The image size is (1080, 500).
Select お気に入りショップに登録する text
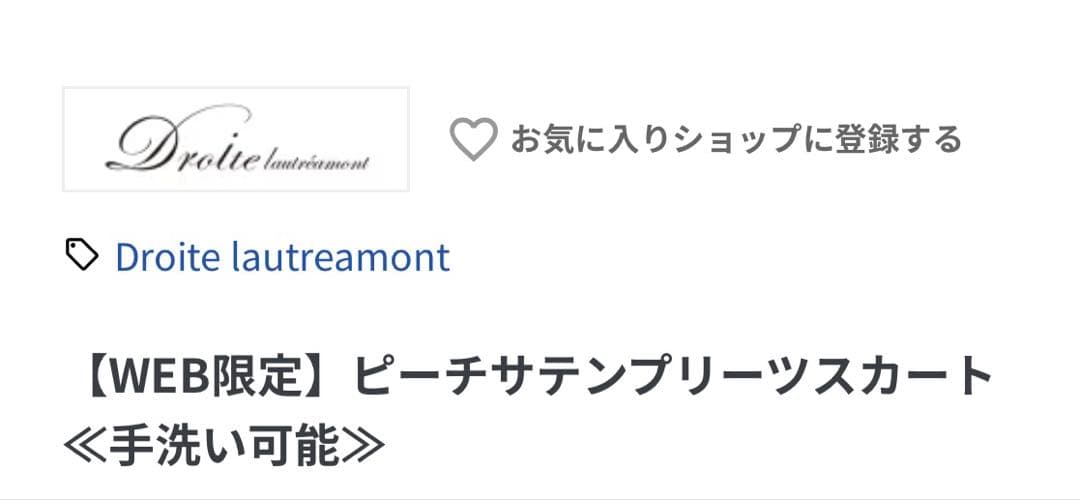tap(735, 139)
